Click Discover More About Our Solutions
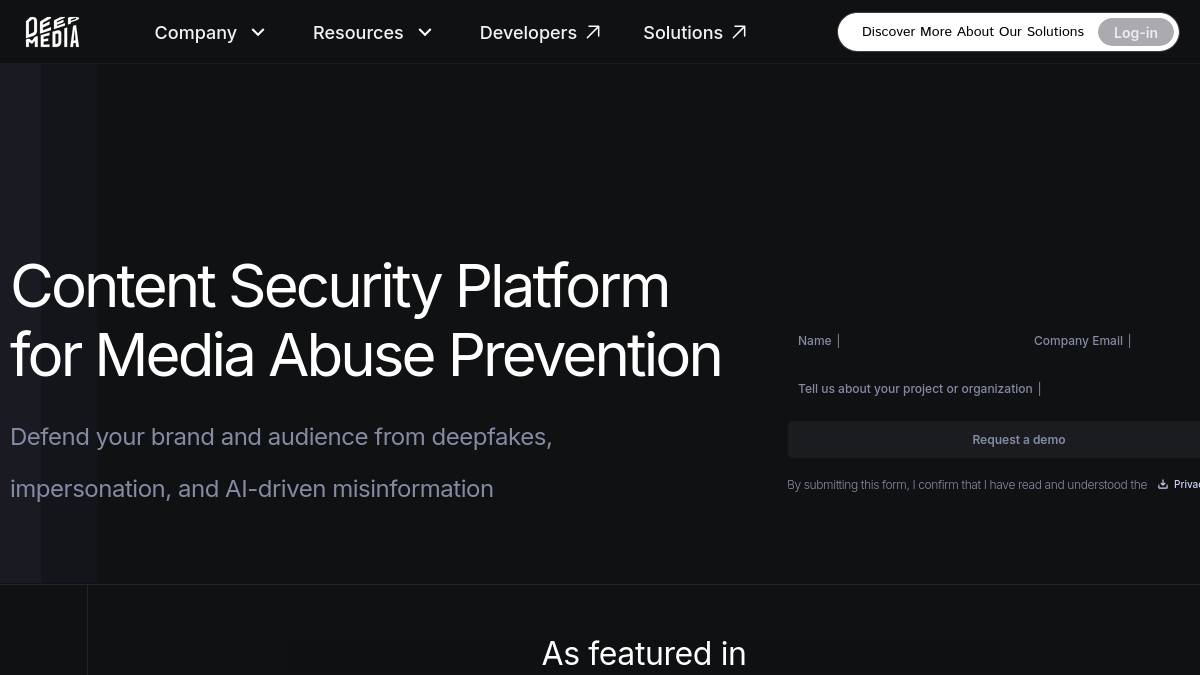This screenshot has width=1200, height=675. click(972, 32)
